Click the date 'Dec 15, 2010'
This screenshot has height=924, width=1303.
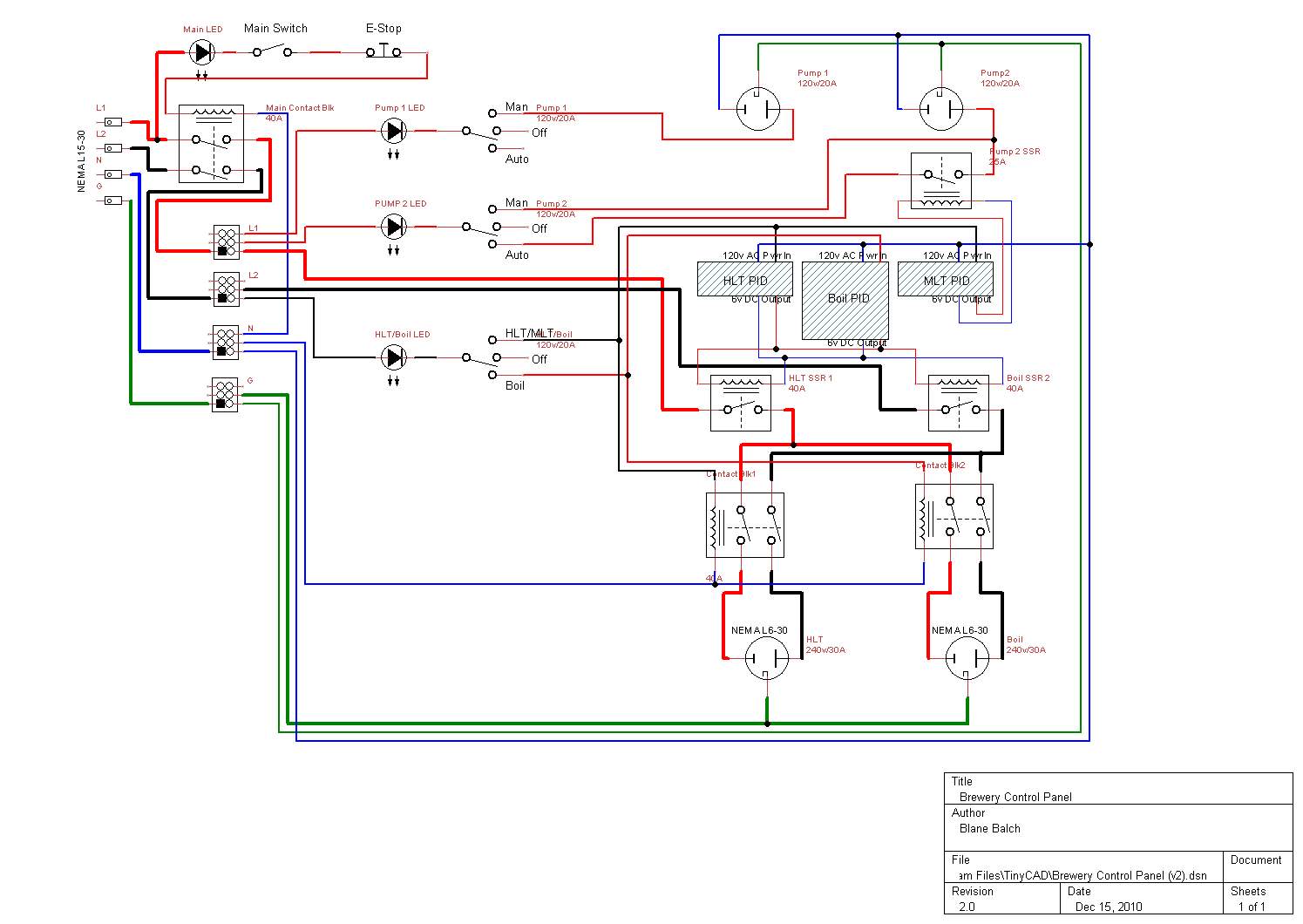[1109, 907]
